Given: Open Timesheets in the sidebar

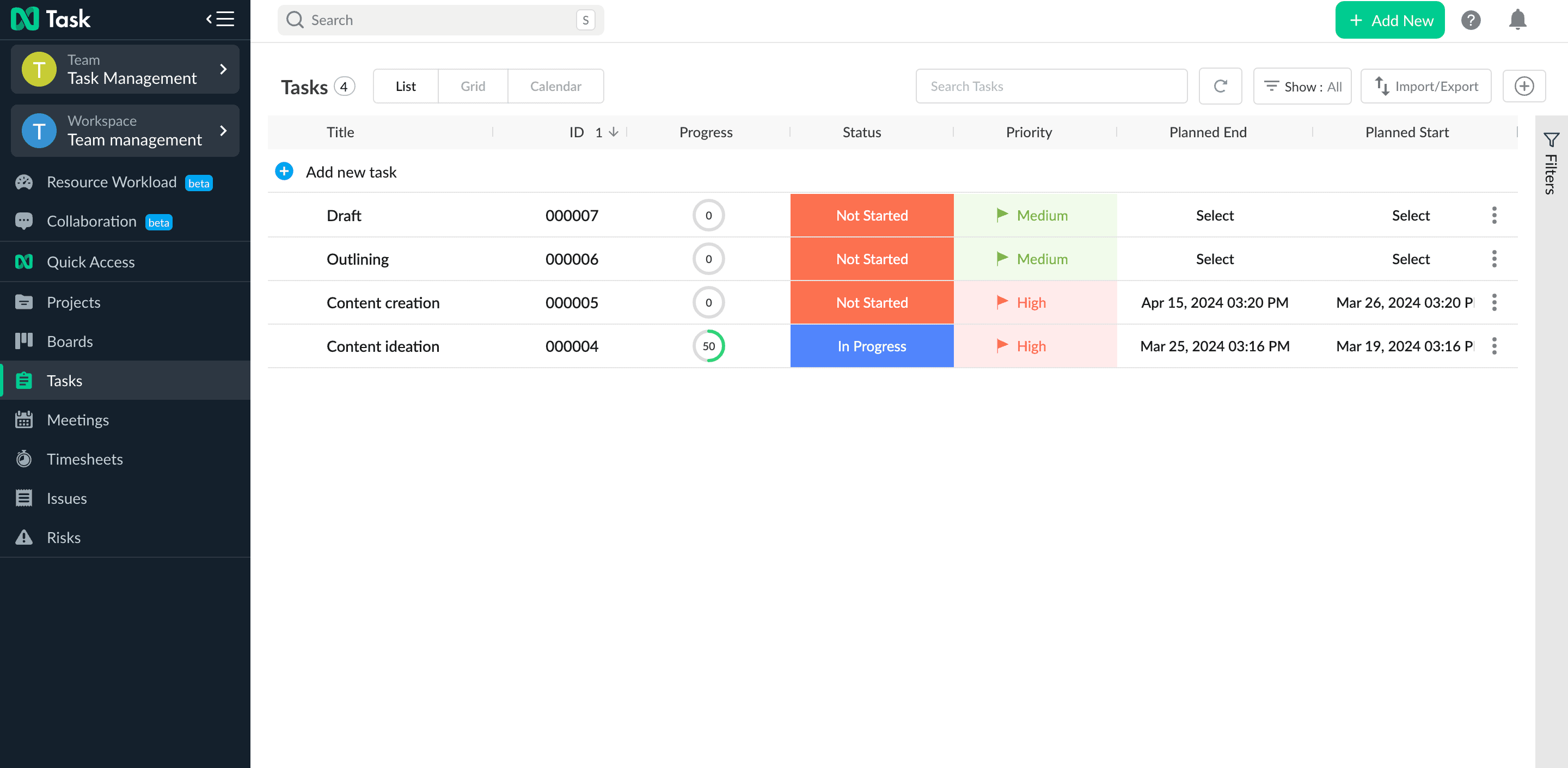Looking at the screenshot, I should click(125, 459).
